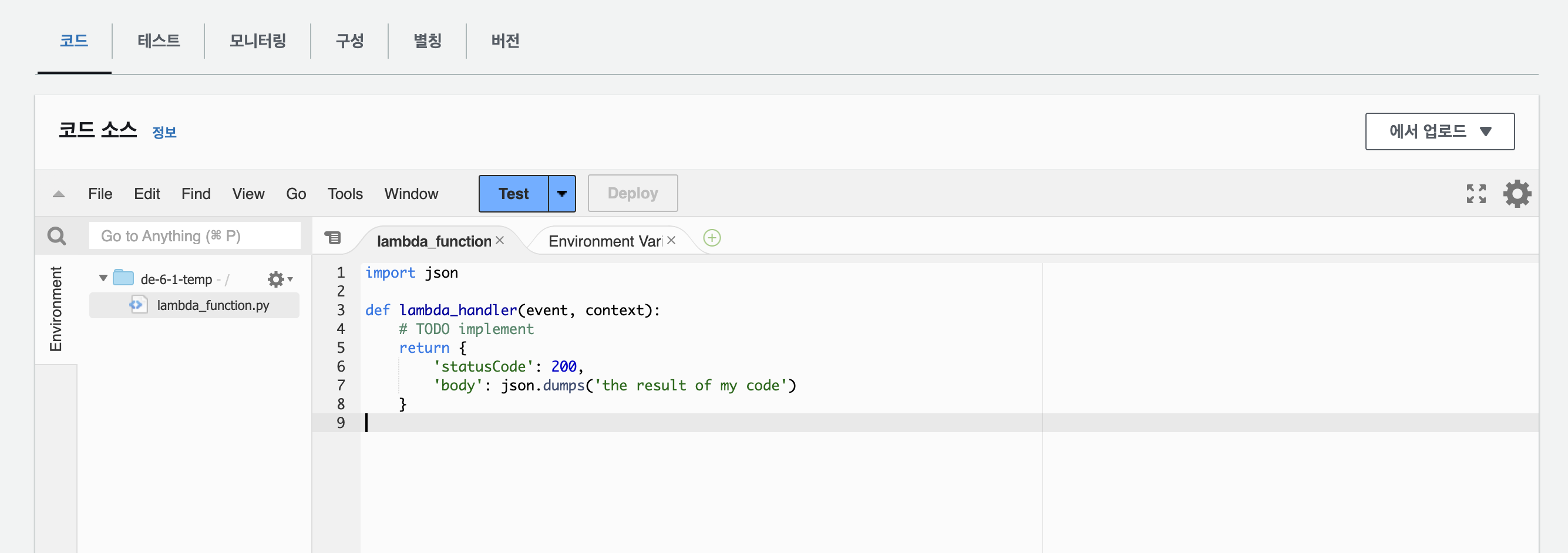Click the tab list icon left of tabs
The width and height of the screenshot is (1568, 553).
pos(332,238)
